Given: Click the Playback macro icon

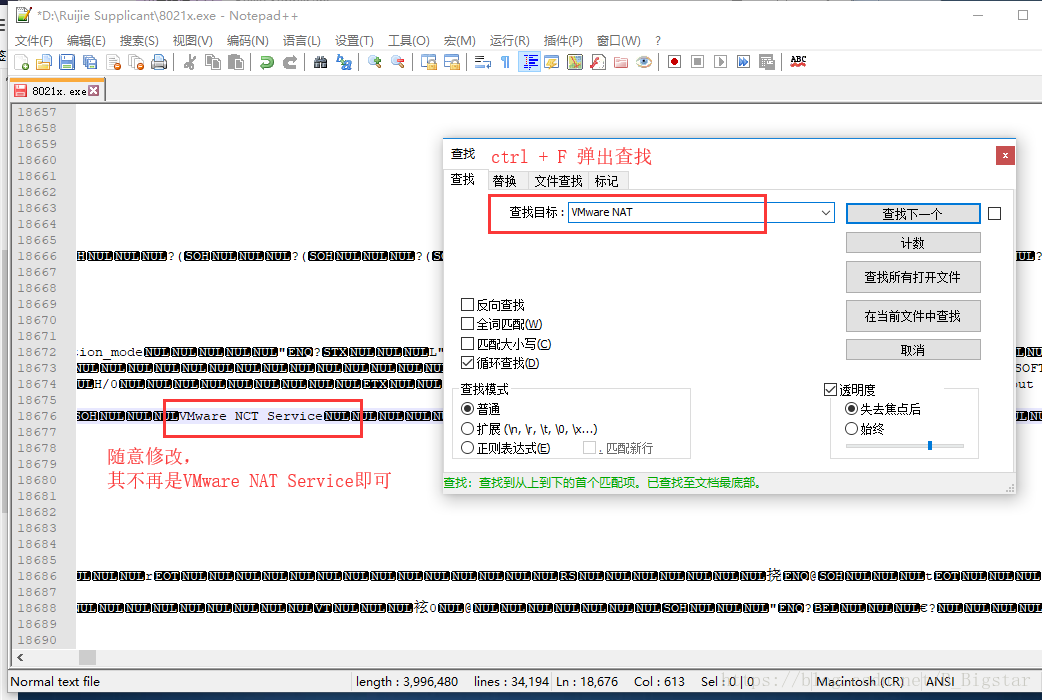Looking at the screenshot, I should click(720, 62).
